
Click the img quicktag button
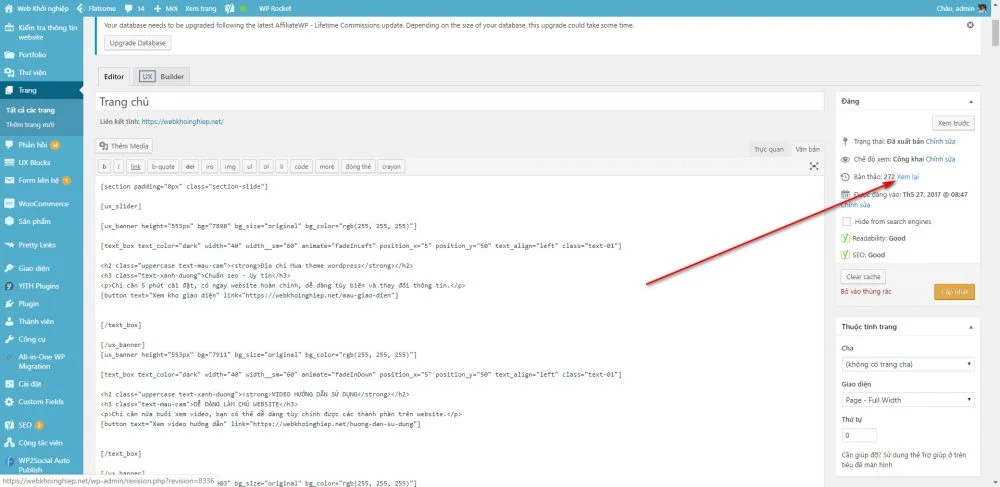[230, 166]
